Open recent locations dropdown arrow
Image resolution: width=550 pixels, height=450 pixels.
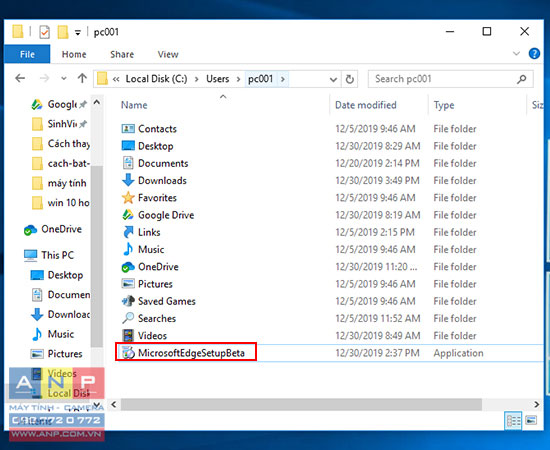[63, 78]
